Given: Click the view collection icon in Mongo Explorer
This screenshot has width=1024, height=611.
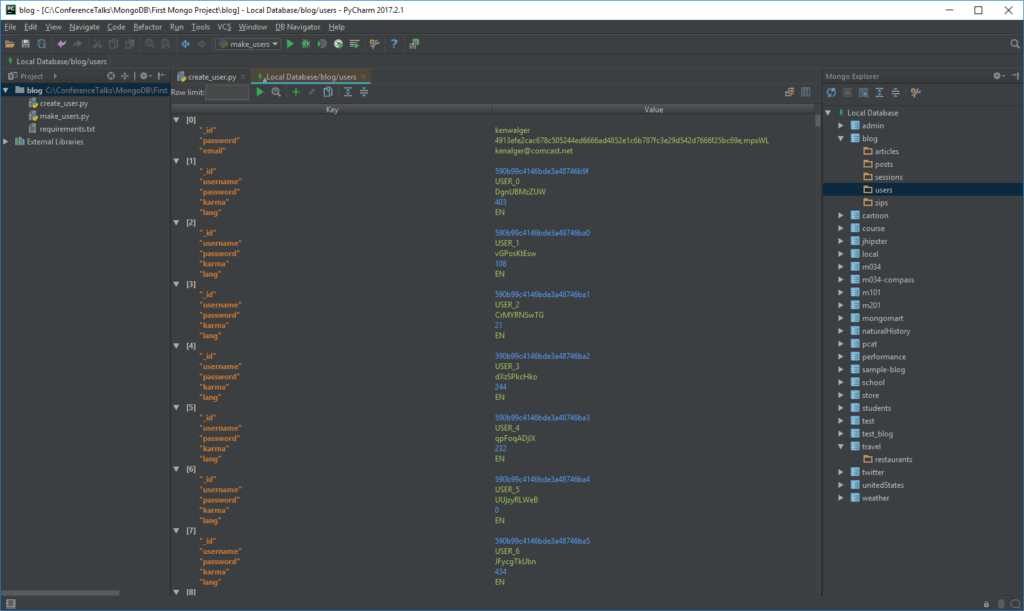Looking at the screenshot, I should pyautogui.click(x=863, y=93).
